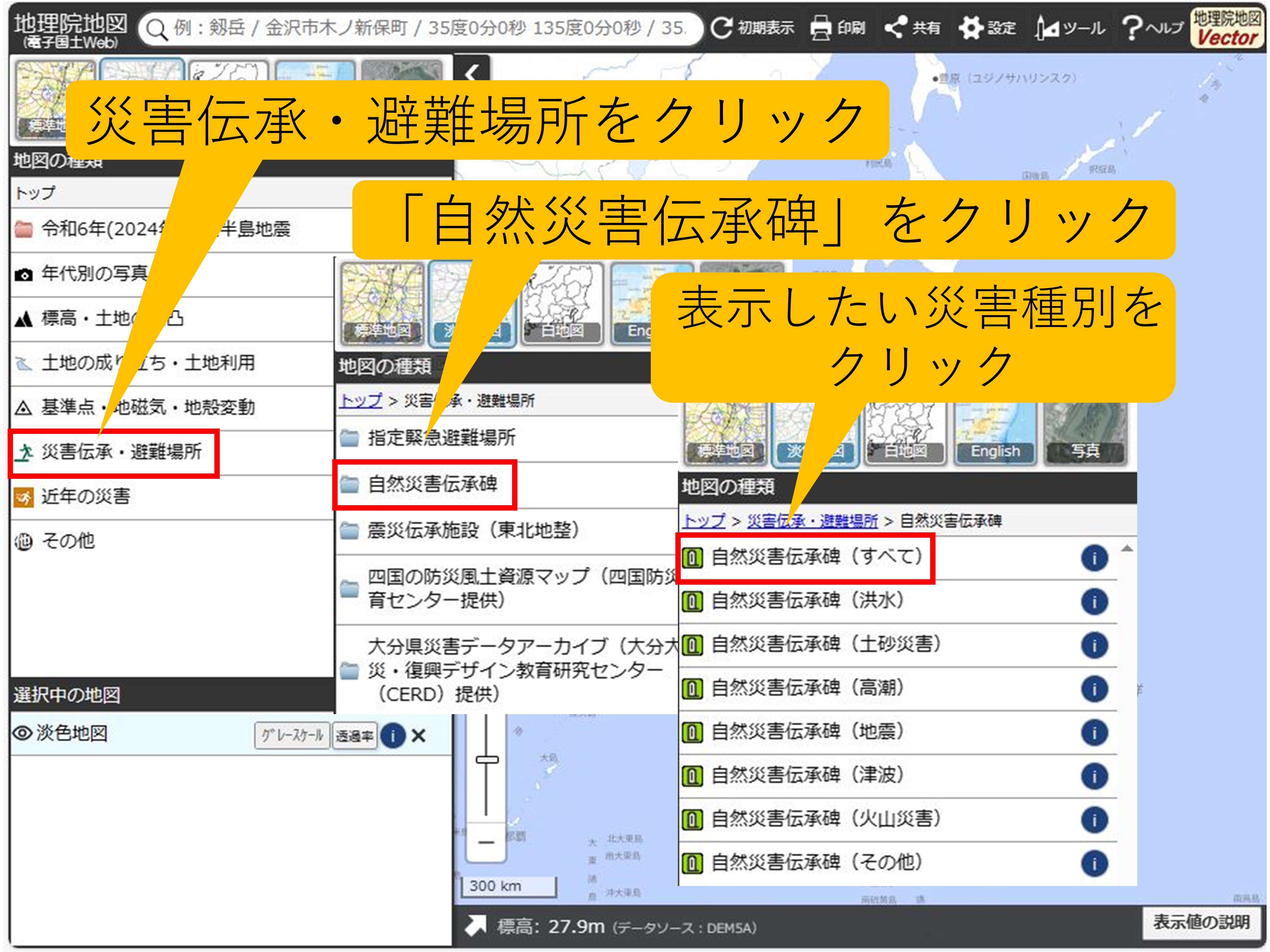The width and height of the screenshot is (1270, 952).
Task: Show info for 自然災害伝承碑（津波）
Action: click(1094, 776)
